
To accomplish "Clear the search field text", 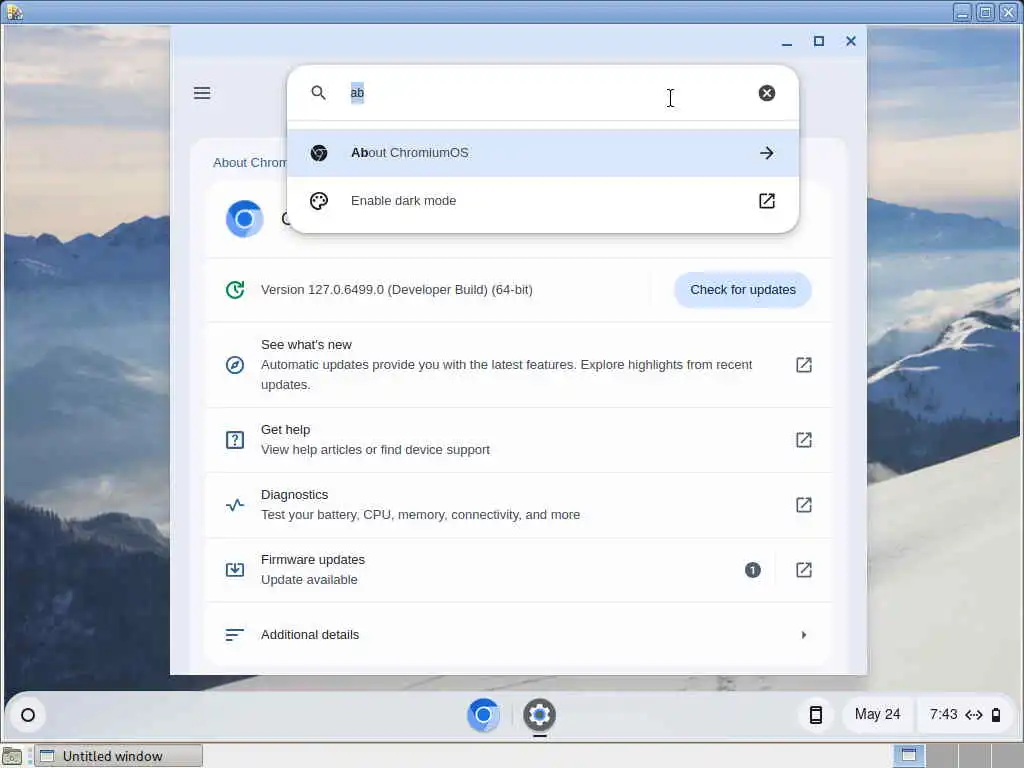I will pyautogui.click(x=767, y=93).
